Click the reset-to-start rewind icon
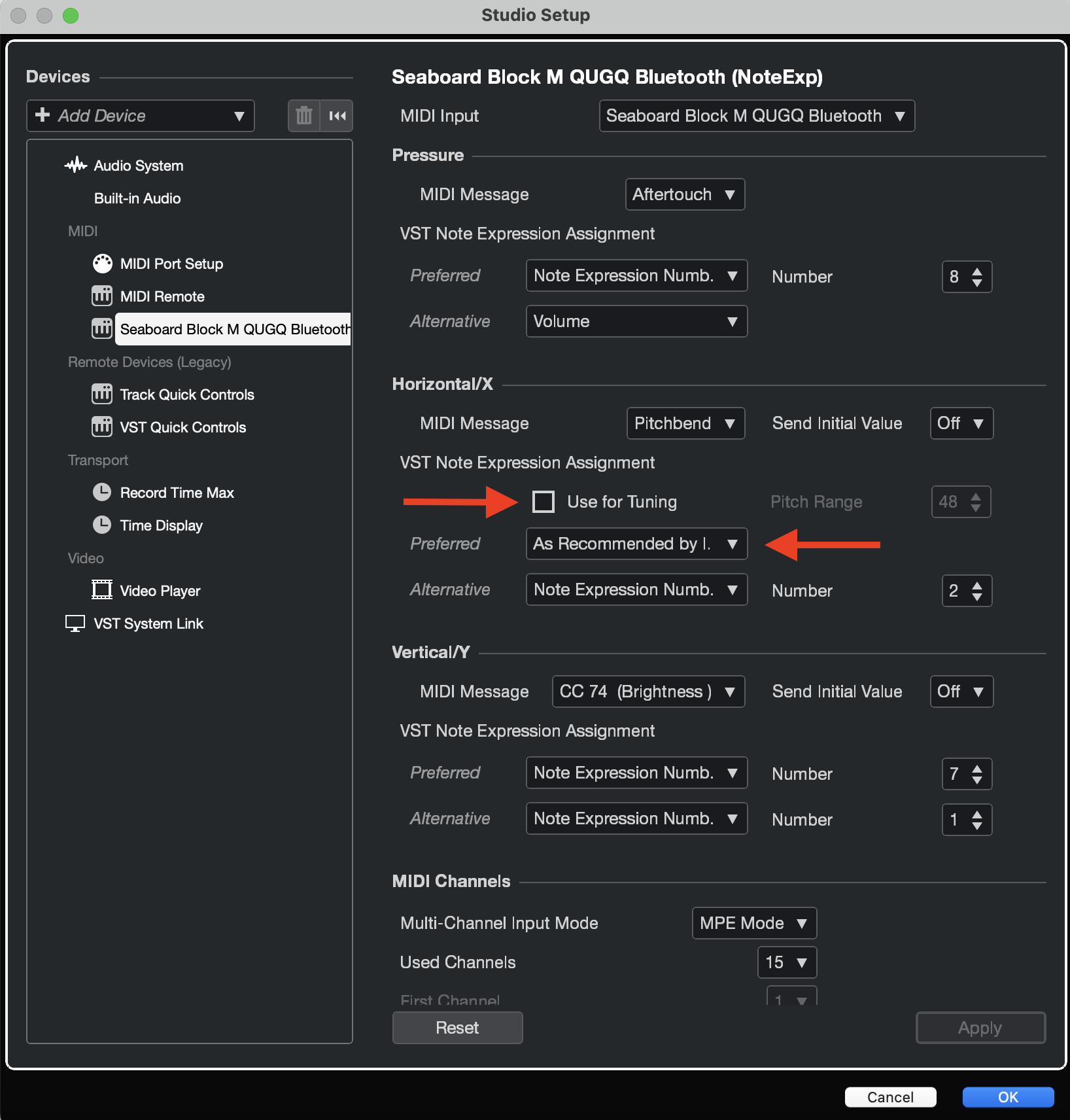Image resolution: width=1070 pixels, height=1120 pixels. (337, 116)
